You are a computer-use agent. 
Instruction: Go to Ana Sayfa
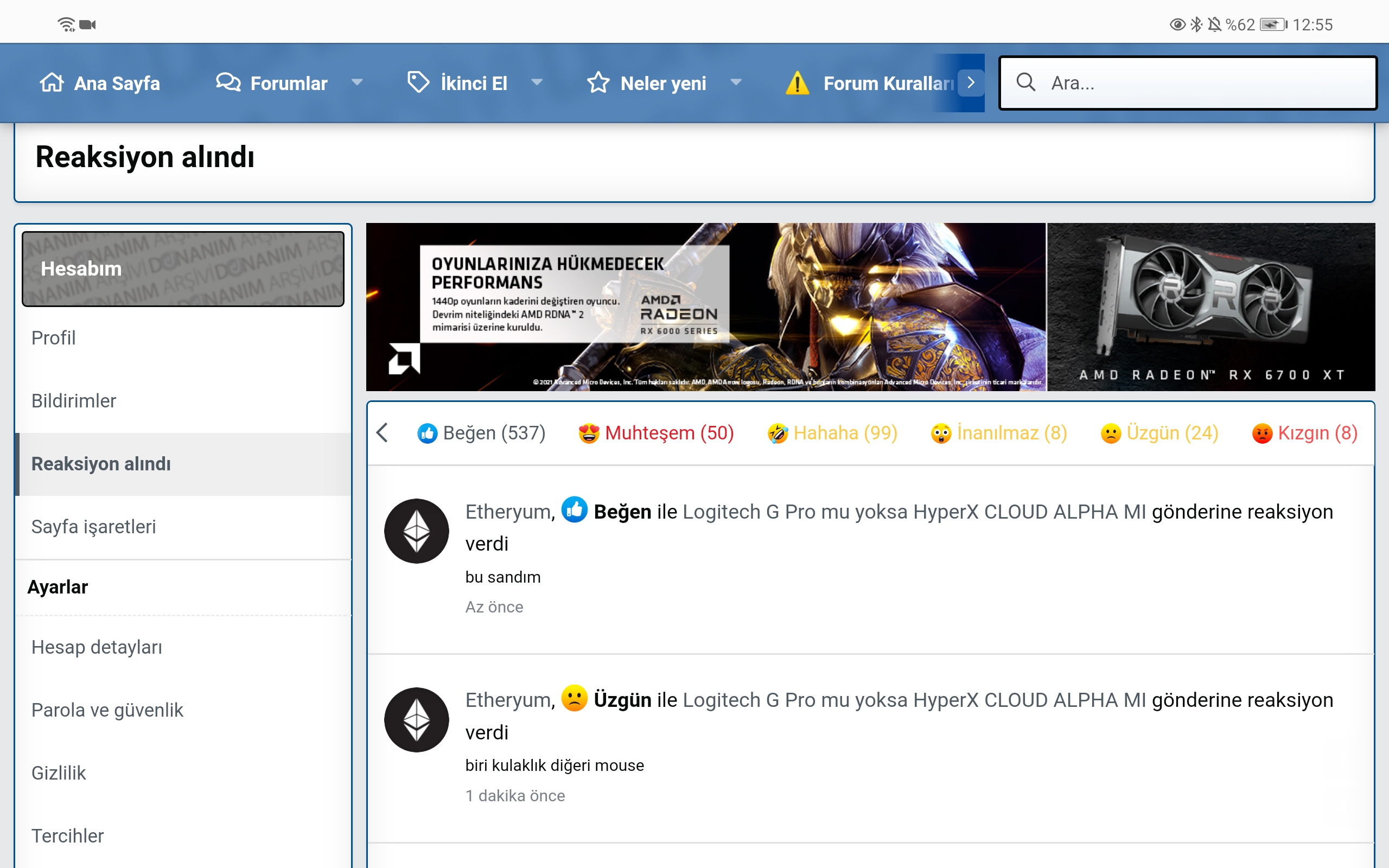click(x=117, y=83)
